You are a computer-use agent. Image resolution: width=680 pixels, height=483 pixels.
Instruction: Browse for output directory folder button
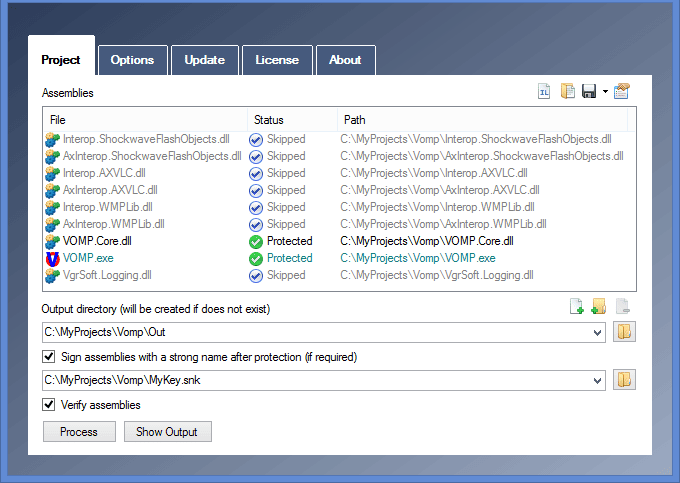625,332
